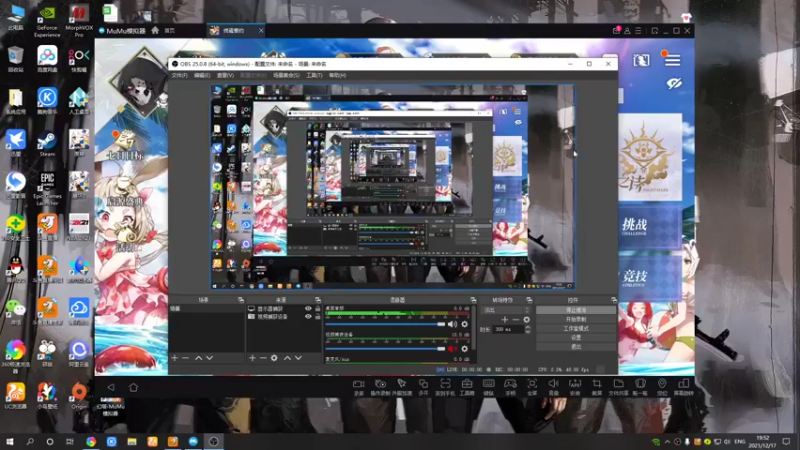Open transition properties gear icon

[x=527, y=320]
